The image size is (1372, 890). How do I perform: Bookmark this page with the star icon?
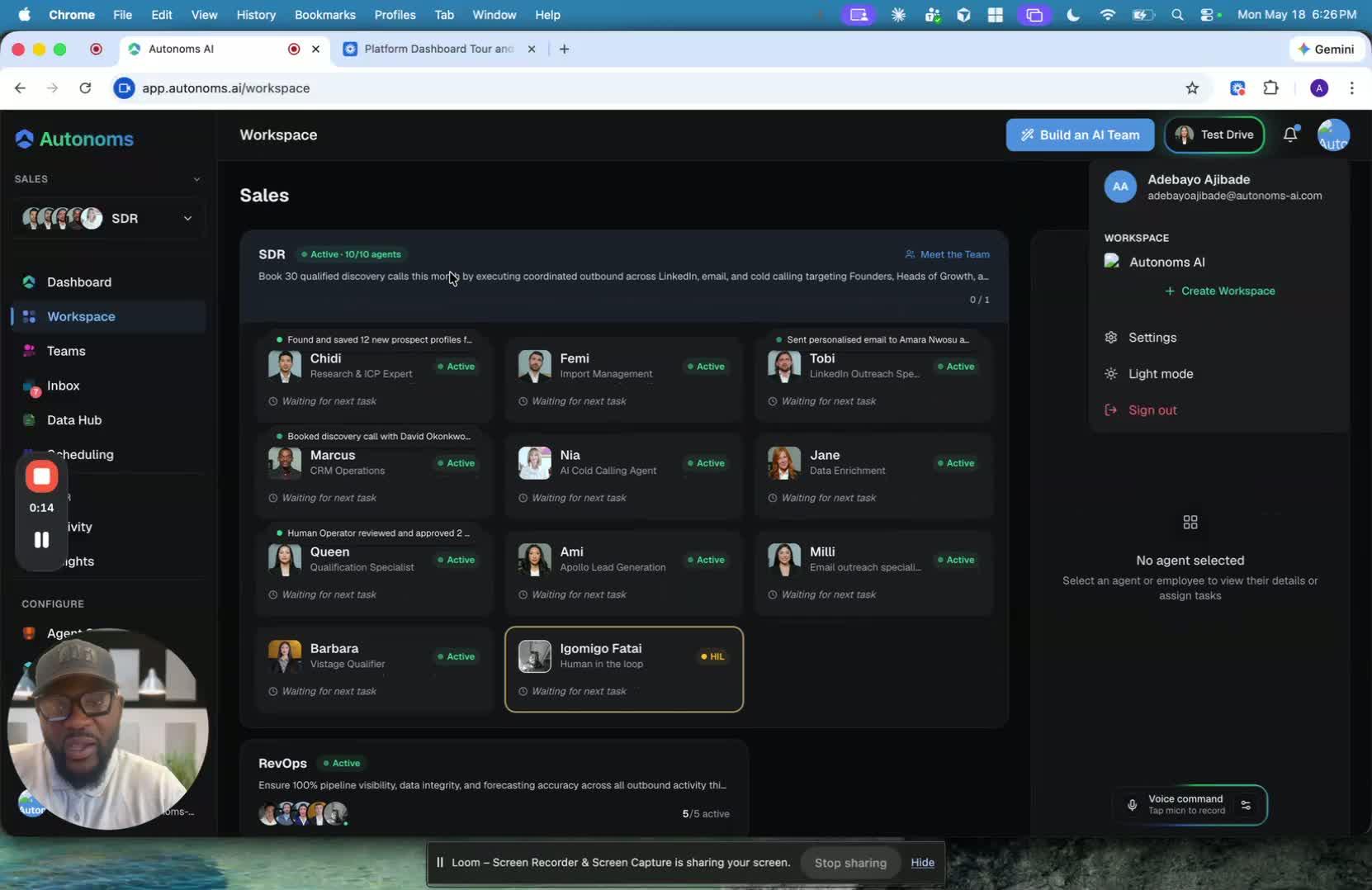tap(1192, 88)
